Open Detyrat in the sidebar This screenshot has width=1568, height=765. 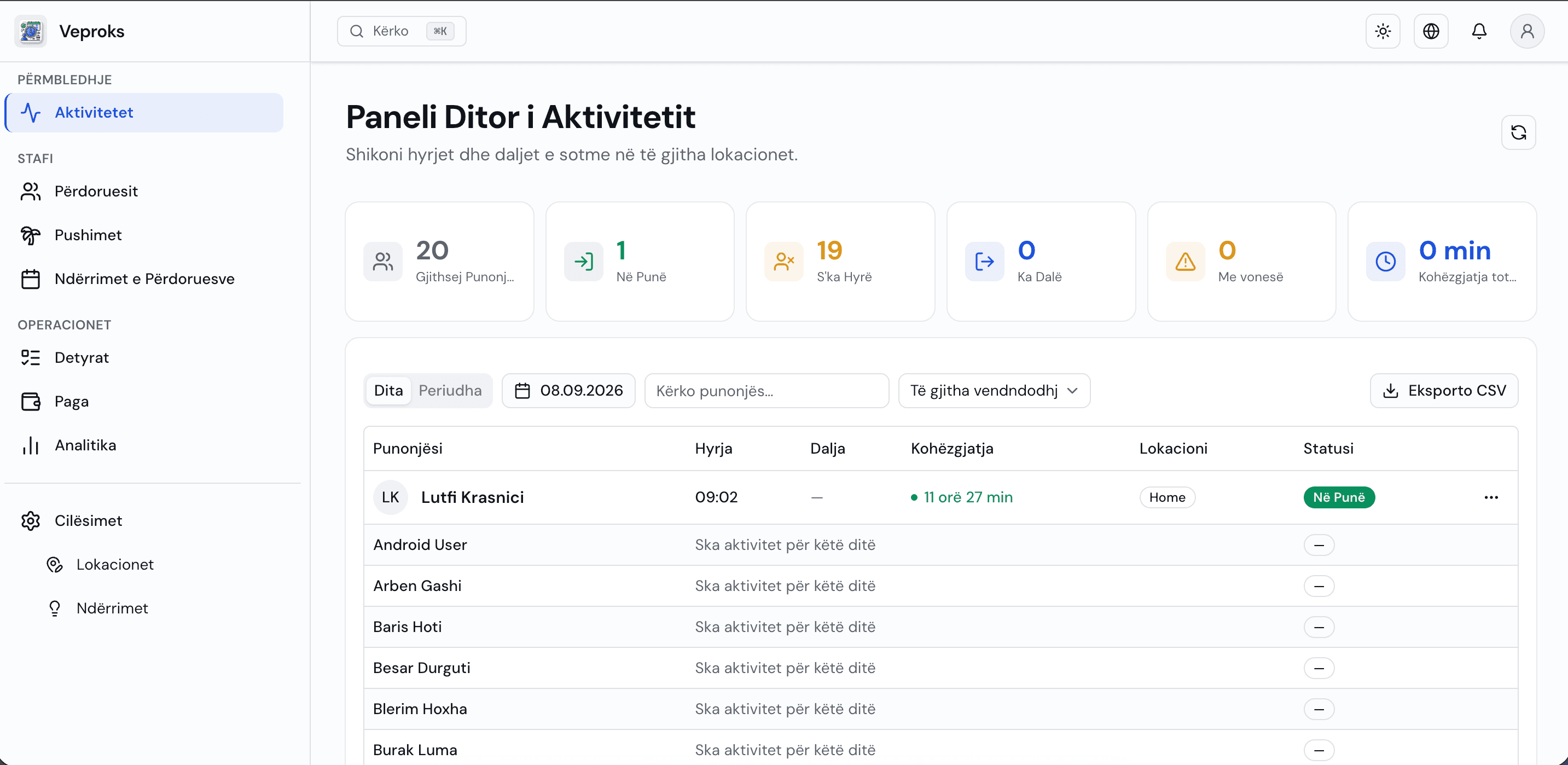(144, 357)
